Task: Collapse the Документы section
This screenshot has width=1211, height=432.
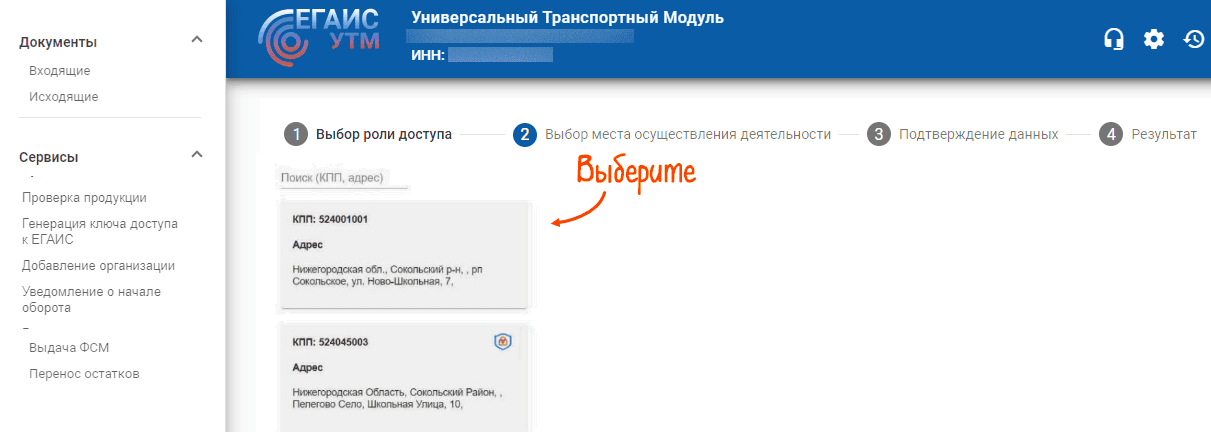Action: [x=197, y=40]
